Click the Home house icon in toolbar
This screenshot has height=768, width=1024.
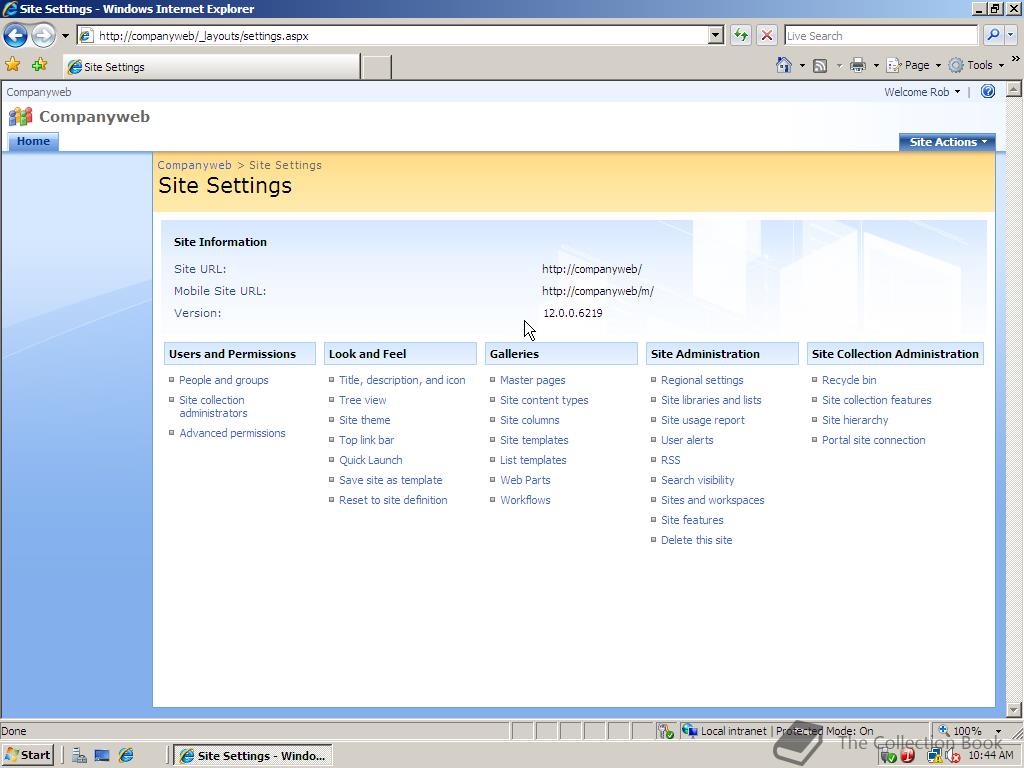coord(784,65)
